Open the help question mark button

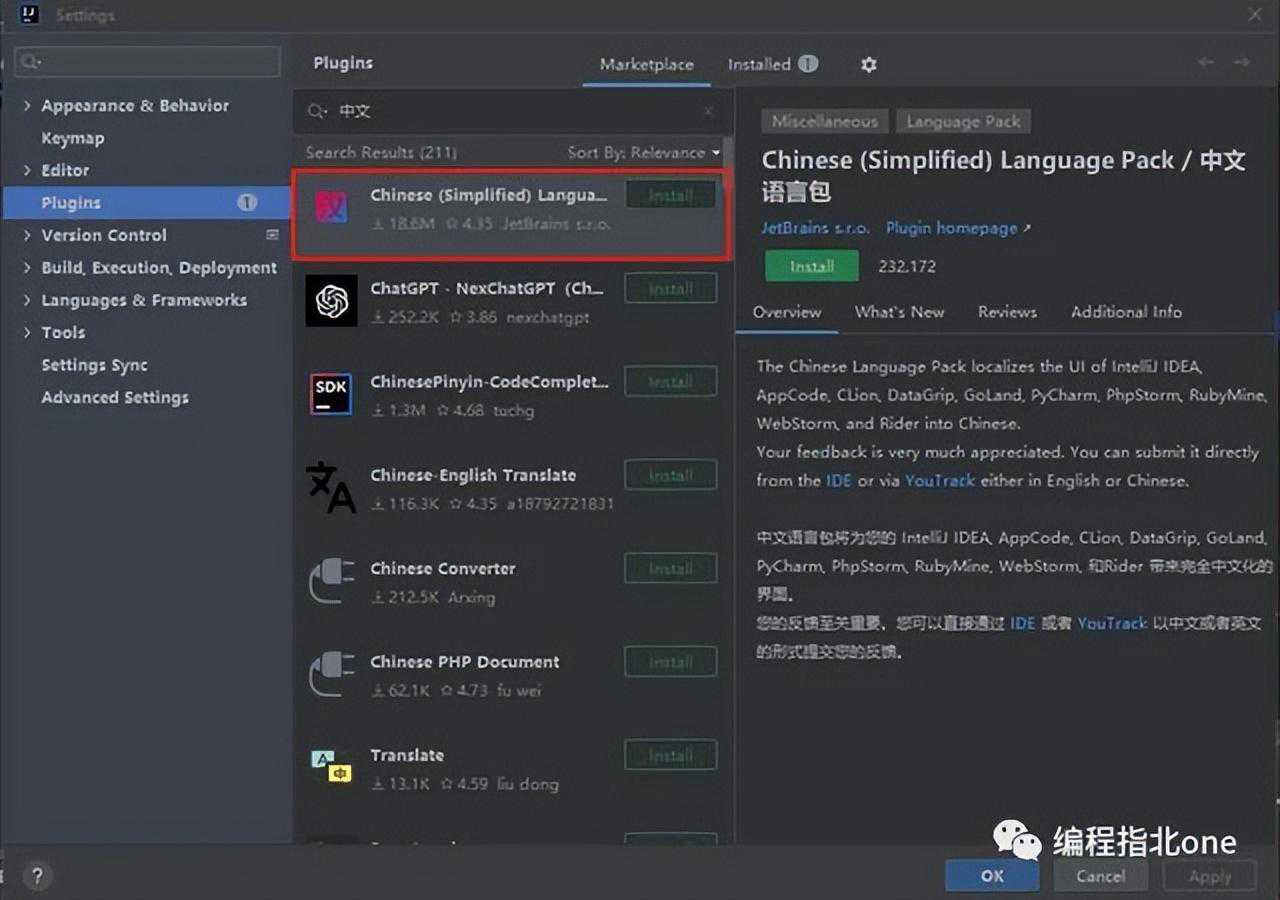point(37,877)
